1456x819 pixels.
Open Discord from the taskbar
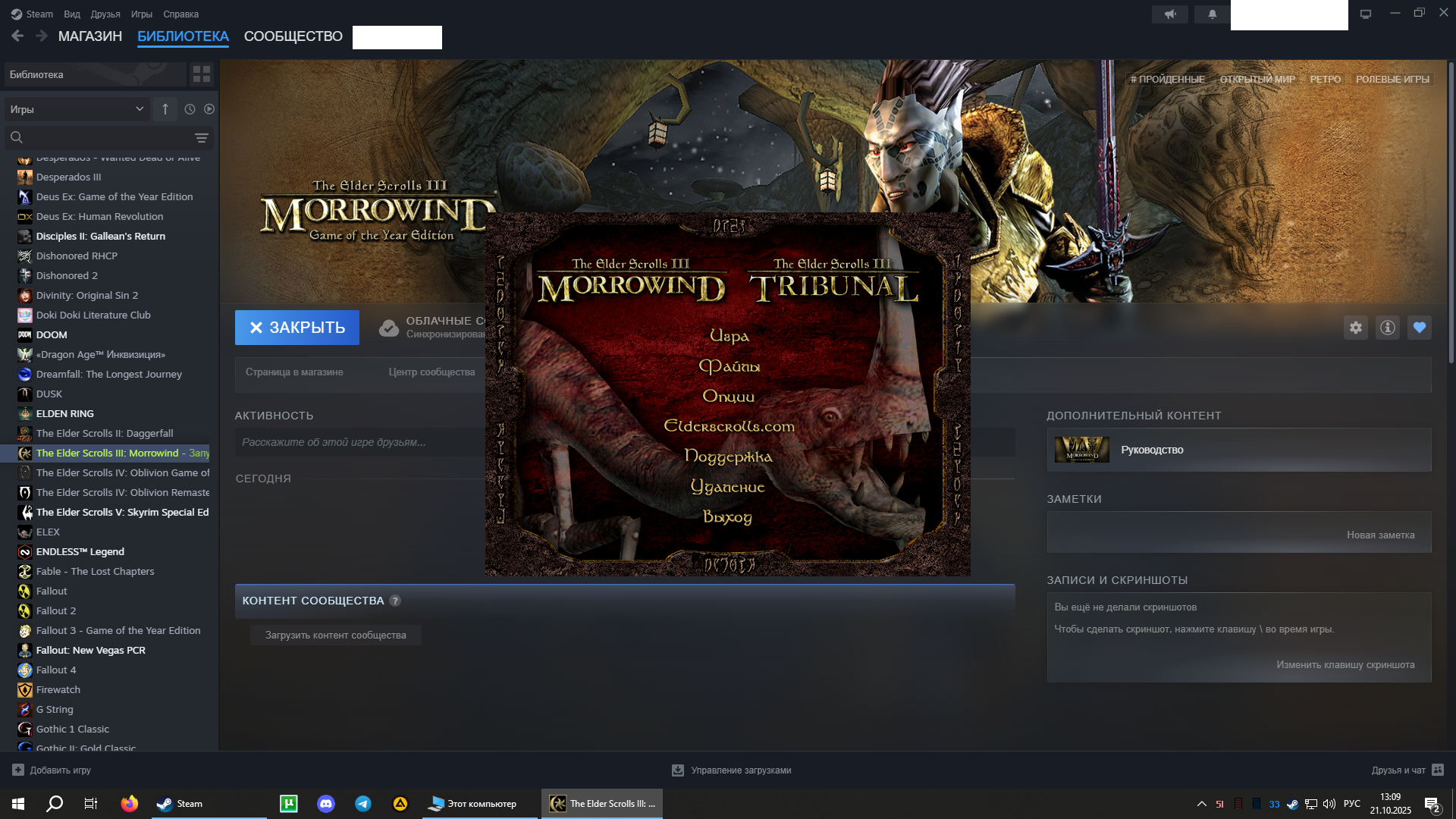click(x=326, y=804)
